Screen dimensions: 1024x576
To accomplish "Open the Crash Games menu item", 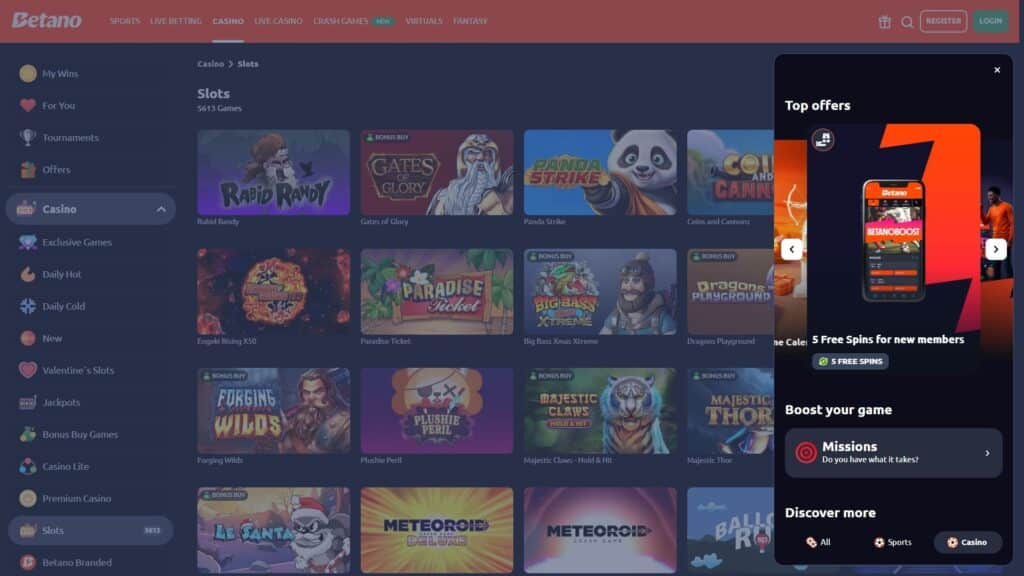I will [340, 19].
